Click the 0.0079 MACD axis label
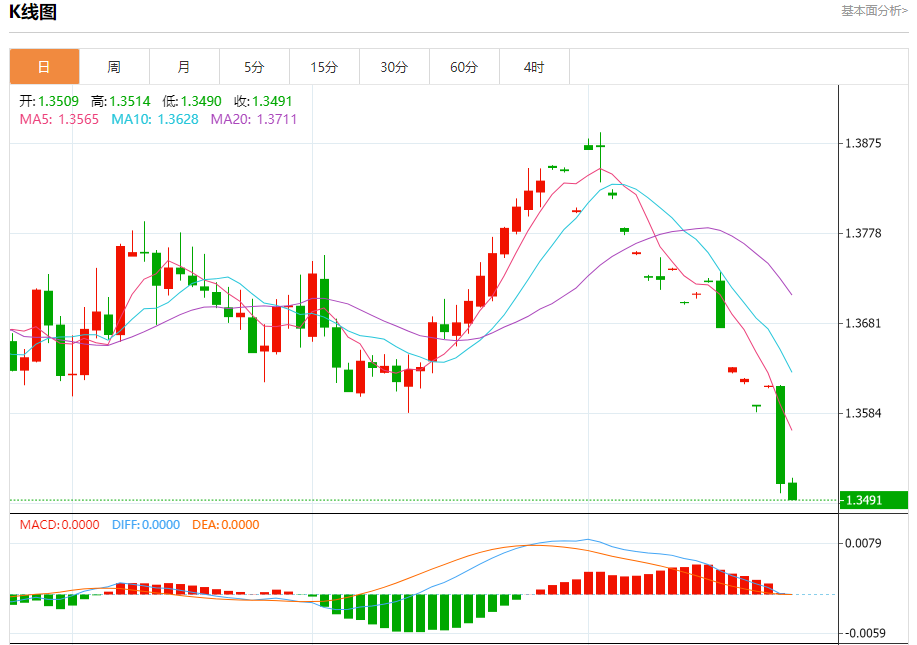The height and width of the screenshot is (645, 917). (x=863, y=543)
